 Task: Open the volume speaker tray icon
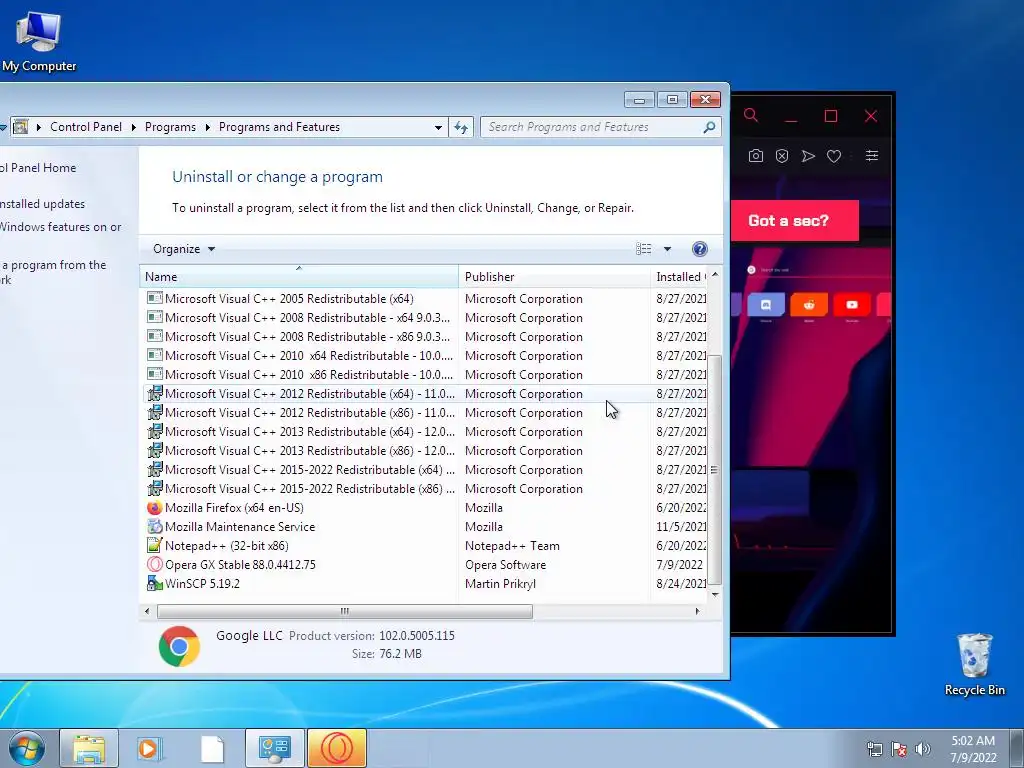(x=922, y=749)
